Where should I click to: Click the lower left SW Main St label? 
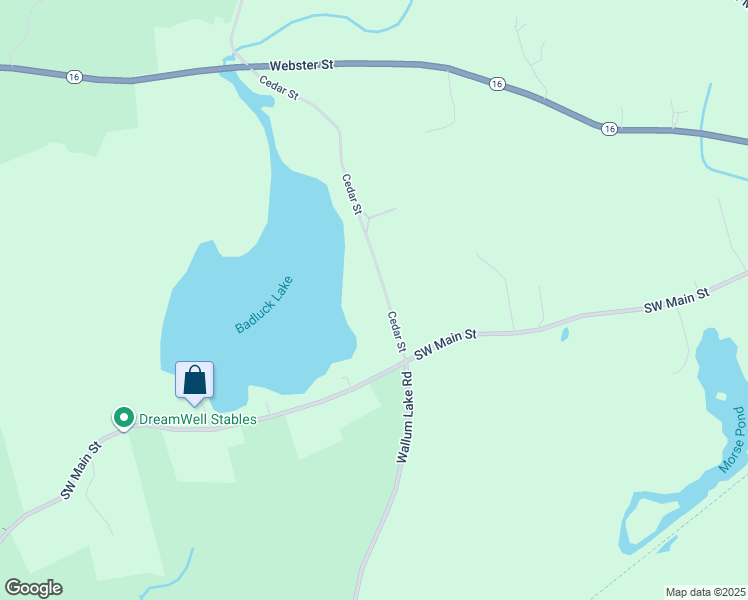[x=81, y=471]
